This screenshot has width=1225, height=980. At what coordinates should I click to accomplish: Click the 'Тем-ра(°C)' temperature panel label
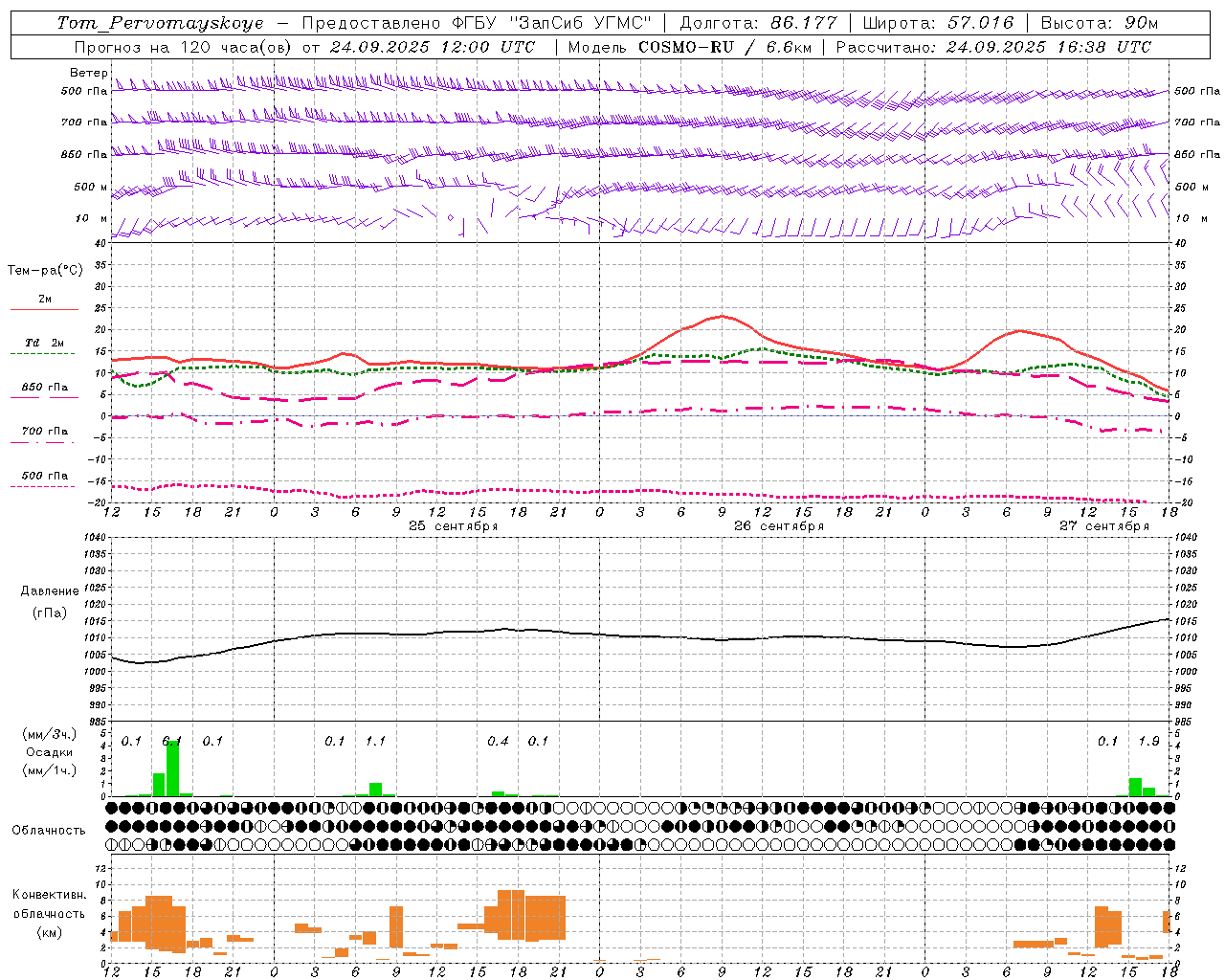point(45,271)
